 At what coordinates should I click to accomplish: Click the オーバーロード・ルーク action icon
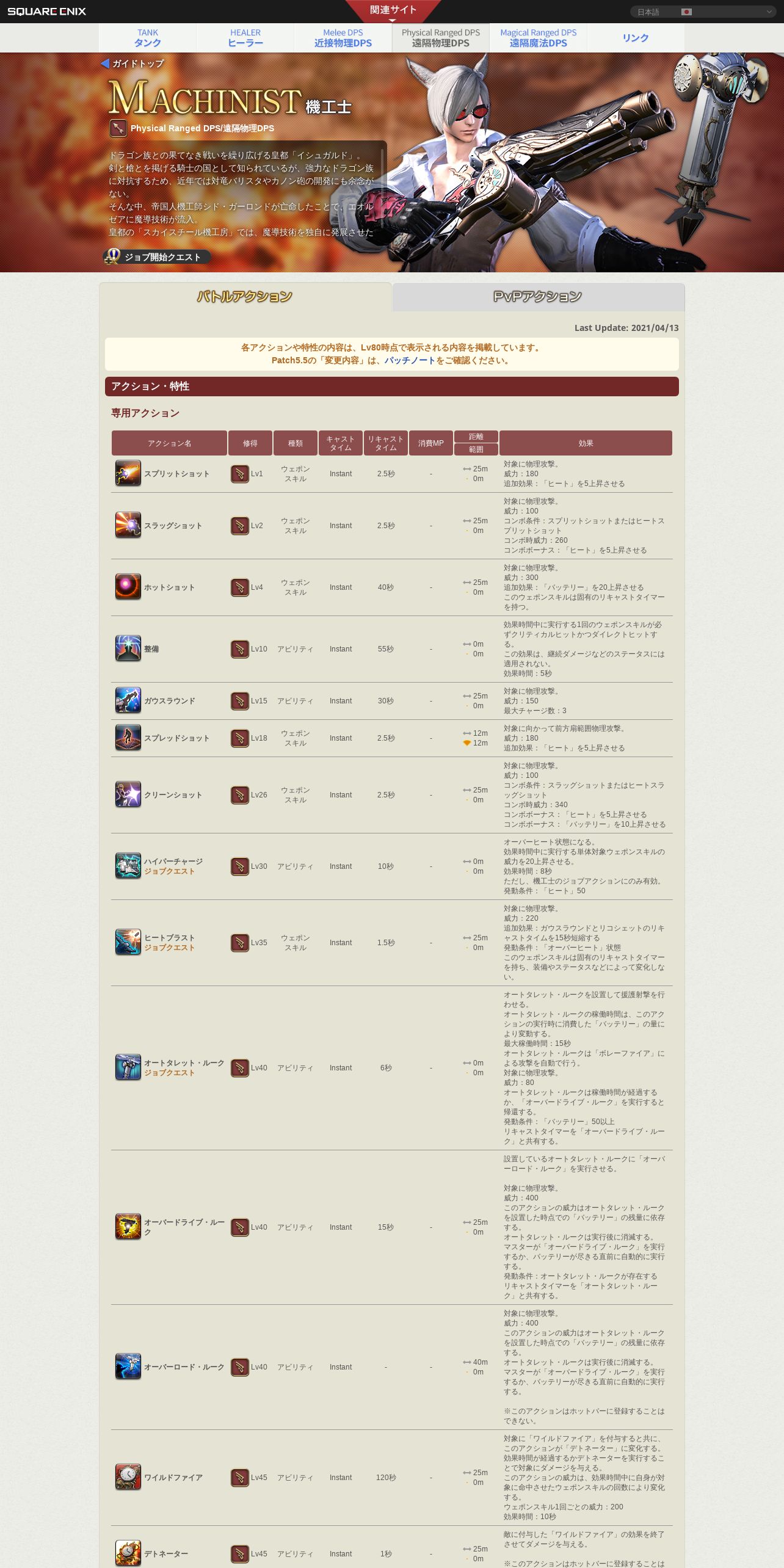[128, 1367]
